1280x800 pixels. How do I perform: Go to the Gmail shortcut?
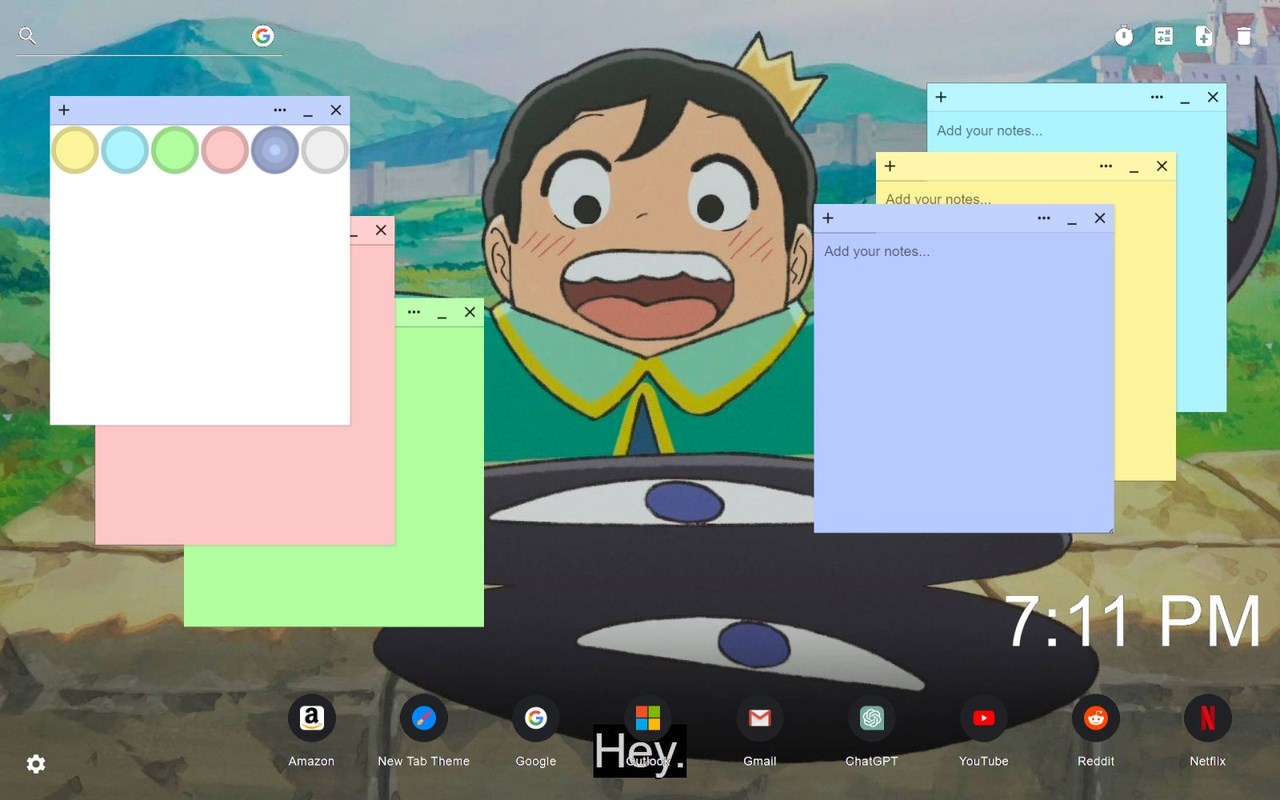(760, 718)
